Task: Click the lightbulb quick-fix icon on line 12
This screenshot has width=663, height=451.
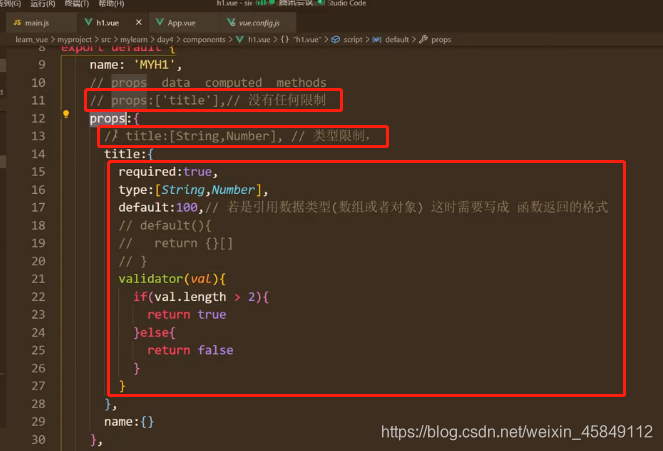Action: point(66,114)
